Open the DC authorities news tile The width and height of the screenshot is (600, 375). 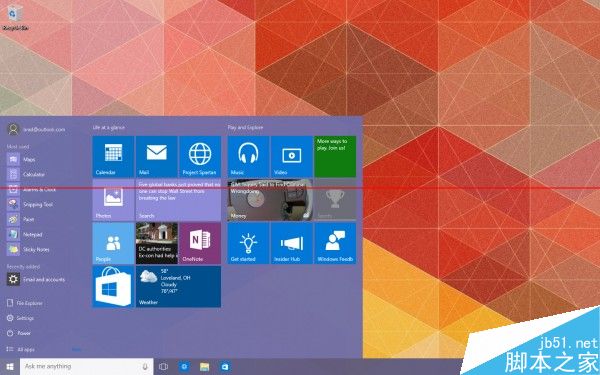coord(157,243)
